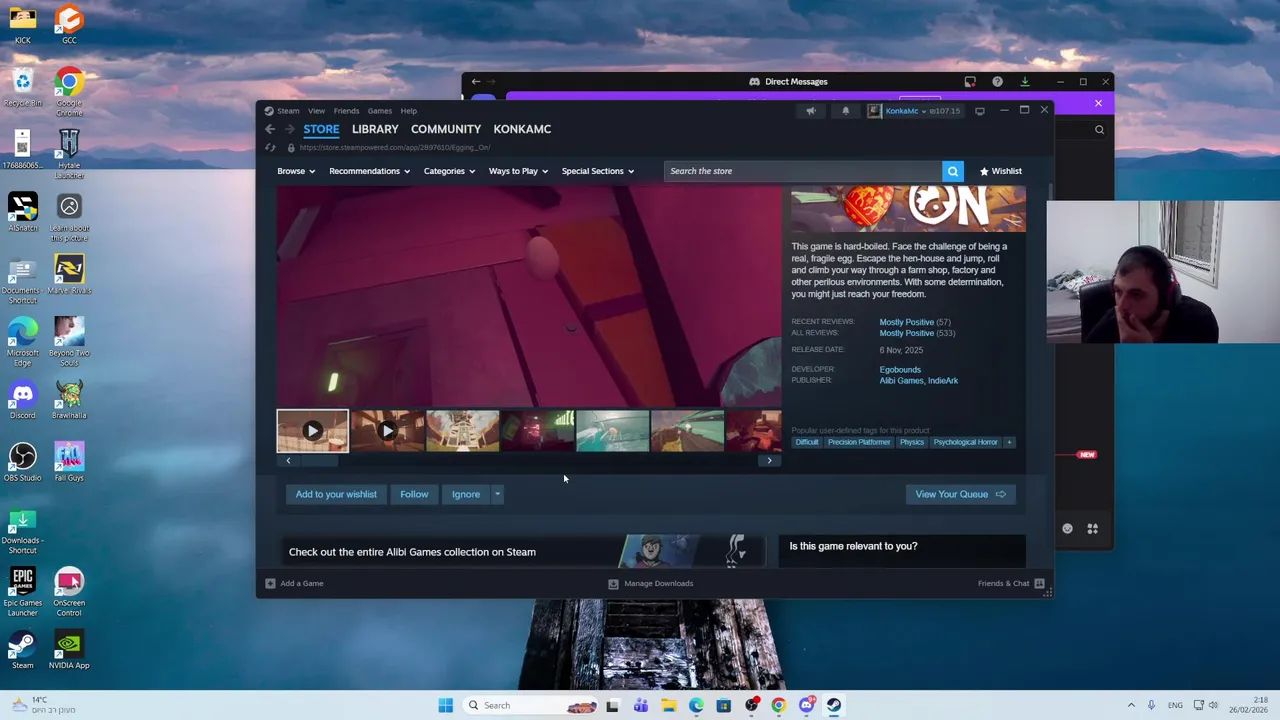Screen dimensions: 1280x720
Task: Click Discord inbox icon in Direct Messages window
Action: tap(970, 82)
